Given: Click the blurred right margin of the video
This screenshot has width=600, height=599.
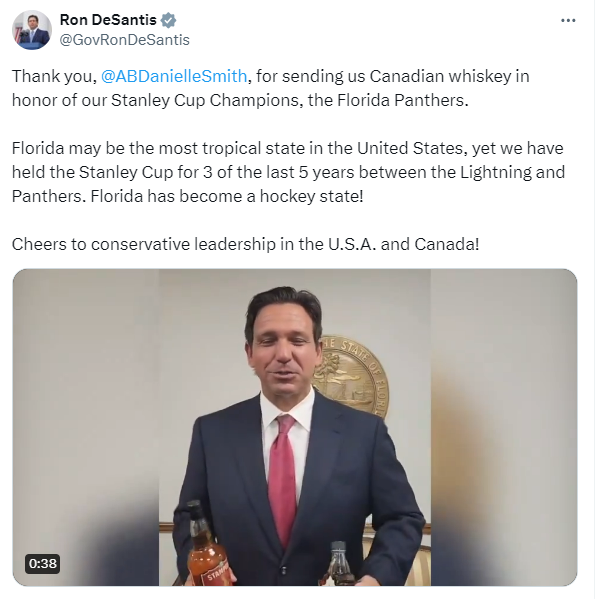Looking at the screenshot, I should [504, 428].
